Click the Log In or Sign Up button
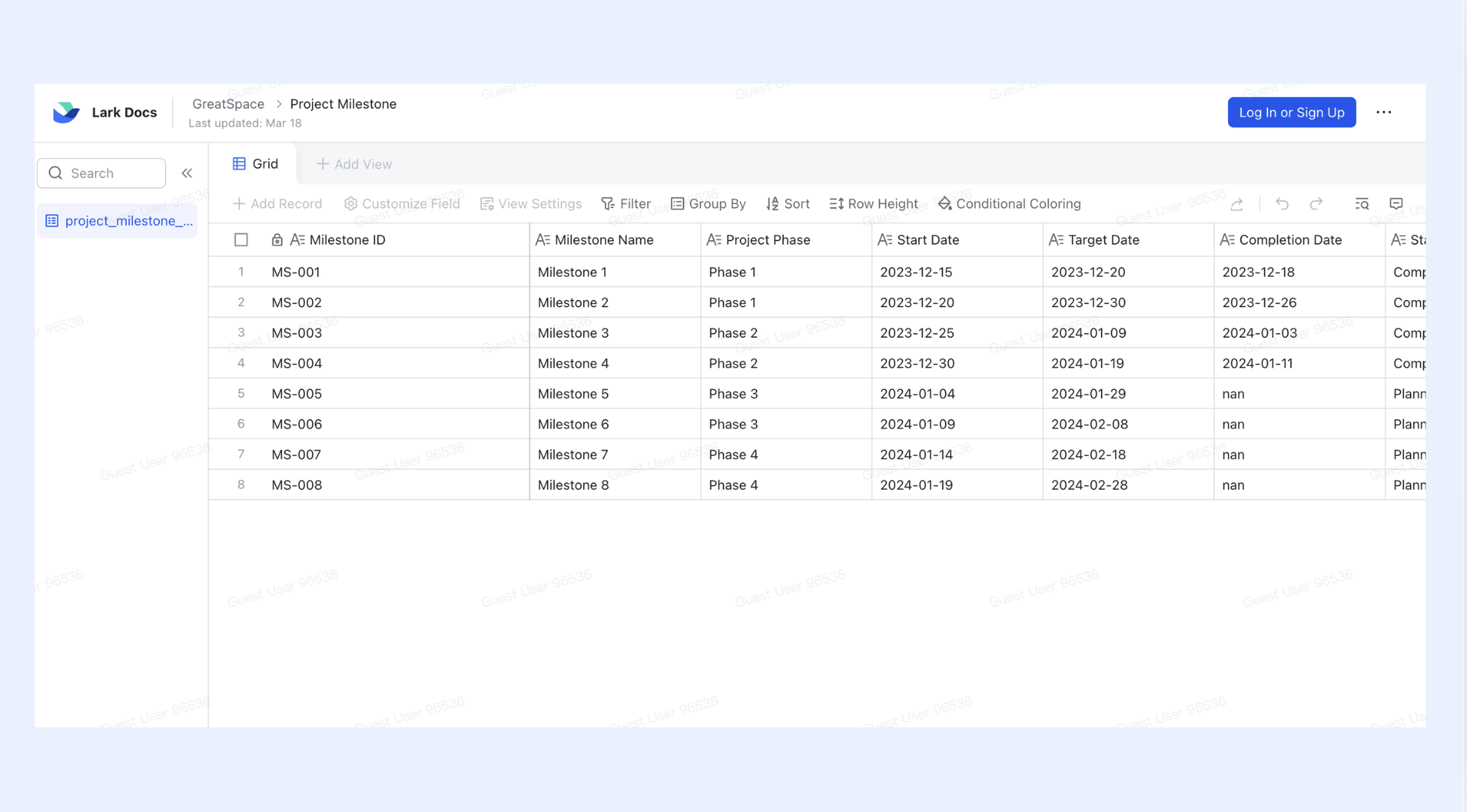The image size is (1467, 812). 1291,112
